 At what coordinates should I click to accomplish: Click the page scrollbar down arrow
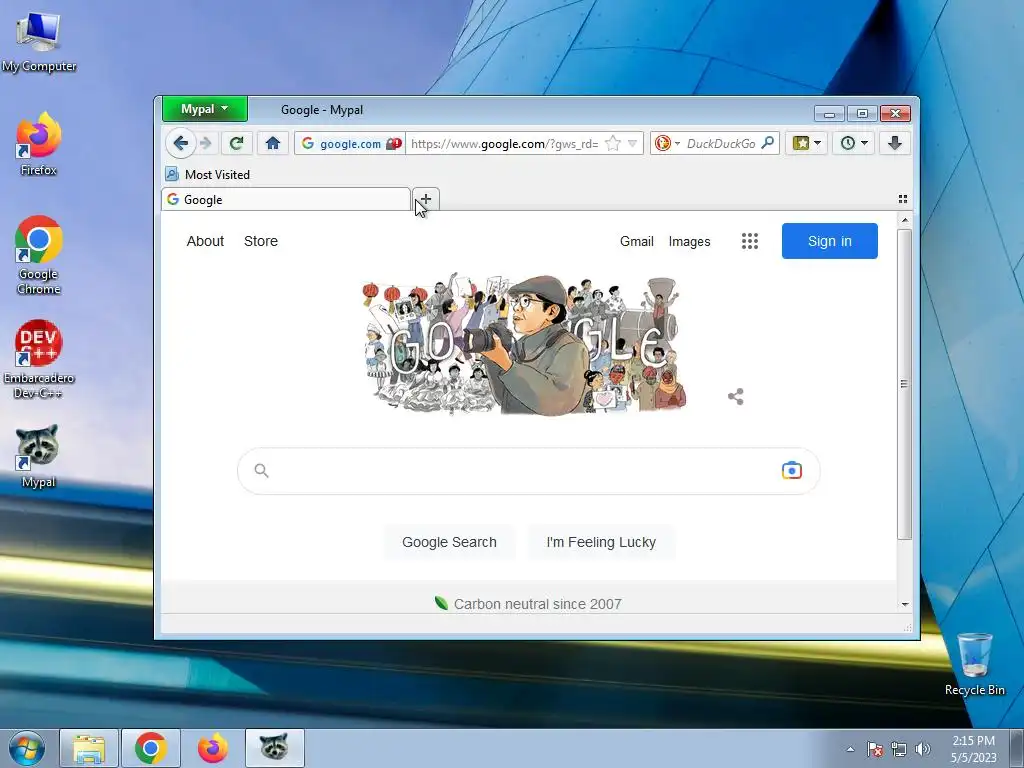pyautogui.click(x=904, y=604)
